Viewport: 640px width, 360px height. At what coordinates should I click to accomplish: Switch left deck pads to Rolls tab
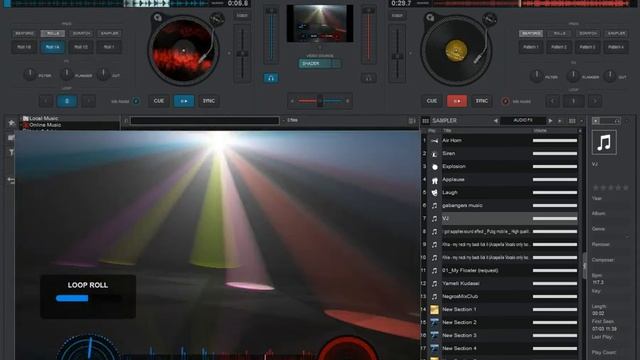[53, 33]
